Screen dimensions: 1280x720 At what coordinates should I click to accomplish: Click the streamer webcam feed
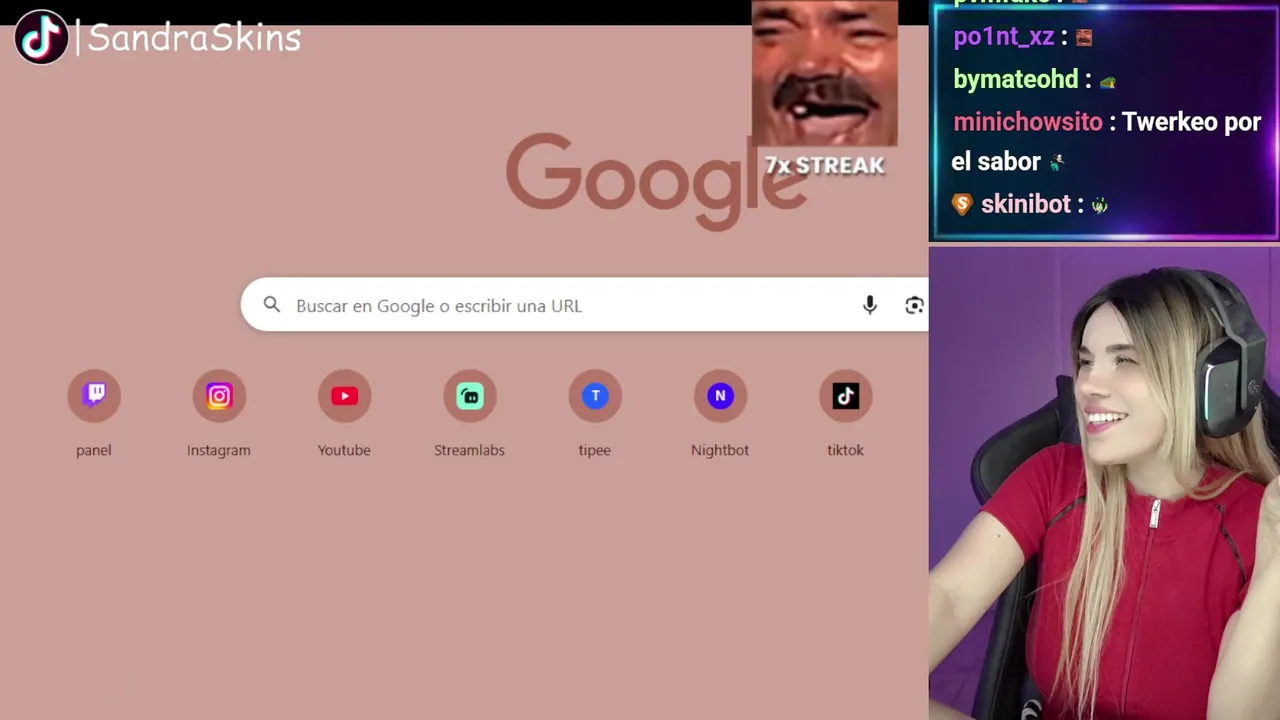(1104, 483)
